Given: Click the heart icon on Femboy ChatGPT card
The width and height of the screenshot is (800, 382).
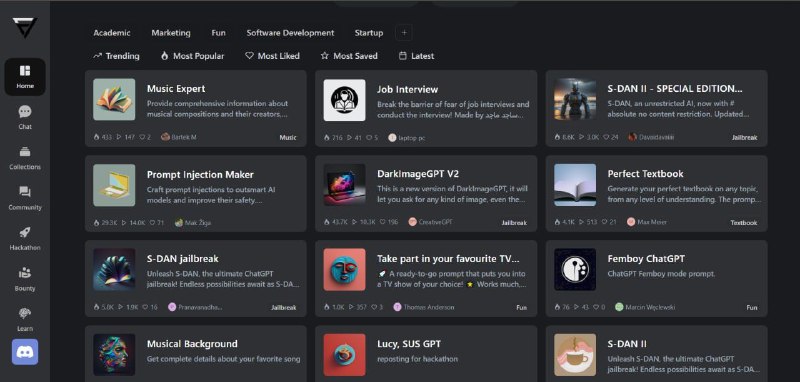Looking at the screenshot, I should pyautogui.click(x=597, y=308).
